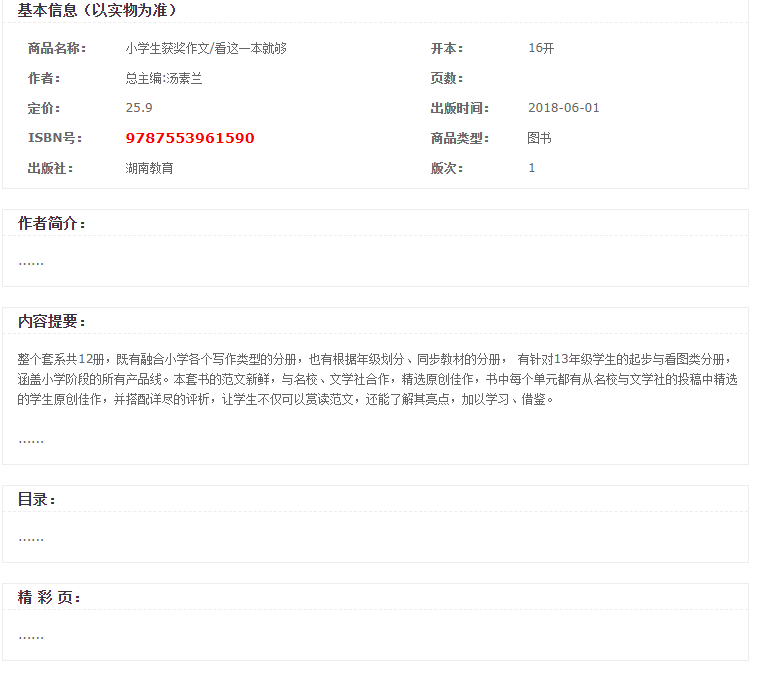Click the 基本信息（以实物为准）heading
Image resolution: width=766 pixels, height=693 pixels.
click(97, 10)
